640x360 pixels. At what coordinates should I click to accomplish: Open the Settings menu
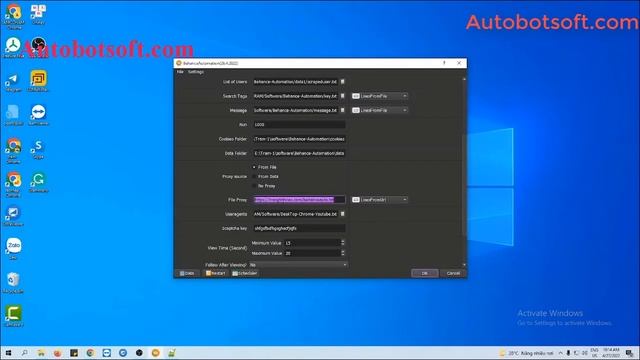point(196,72)
